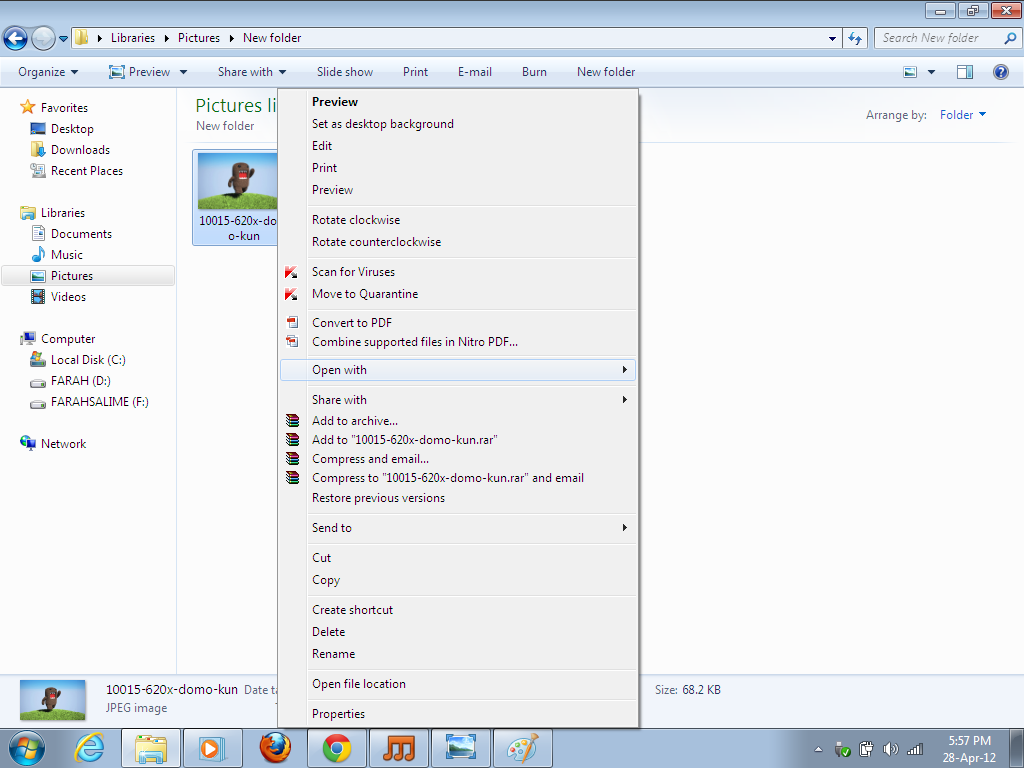The height and width of the screenshot is (768, 1024).
Task: Open the Paint palette taskbar icon
Action: [x=522, y=748]
